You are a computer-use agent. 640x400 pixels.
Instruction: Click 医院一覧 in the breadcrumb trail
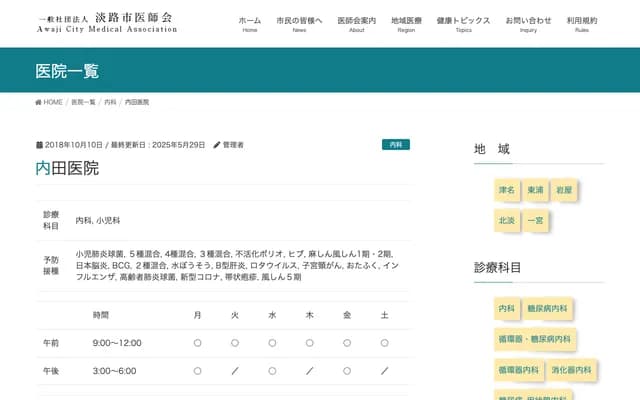(84, 102)
